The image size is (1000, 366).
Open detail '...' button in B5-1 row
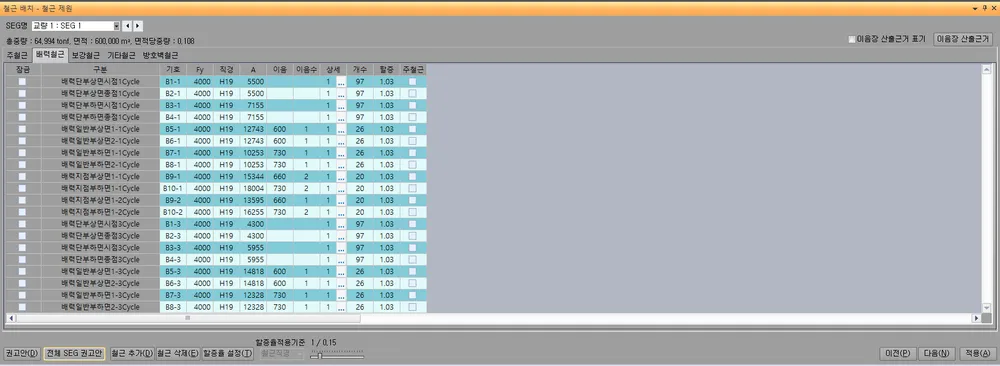[341, 129]
